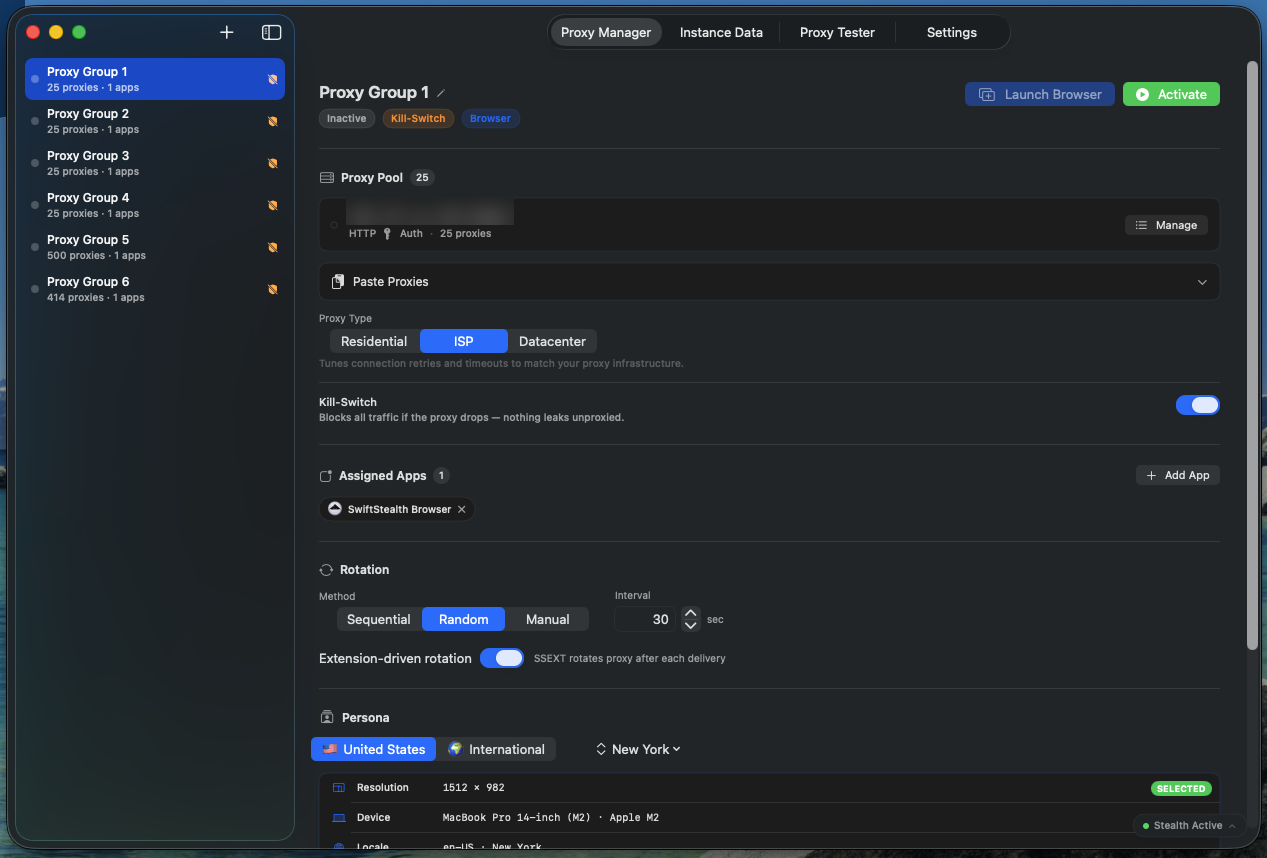Click the Browser blue tag
This screenshot has height=858, width=1267.
coord(490,118)
